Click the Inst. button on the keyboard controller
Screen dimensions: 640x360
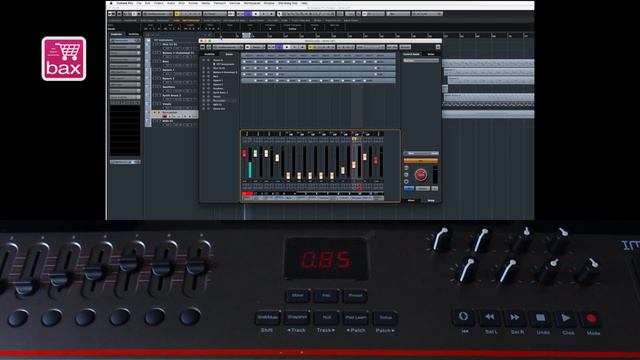click(x=326, y=296)
